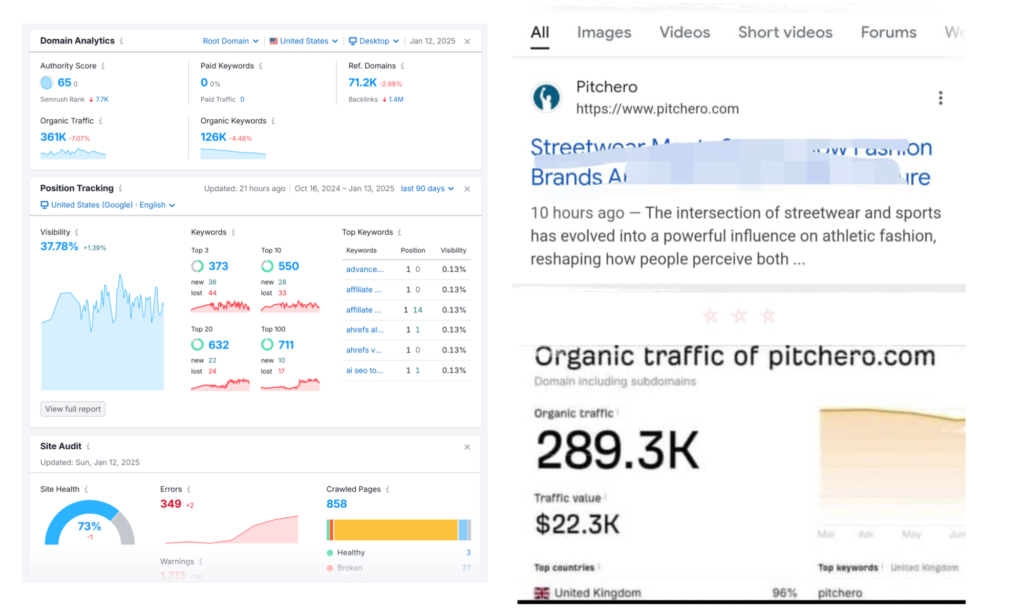Click info icon beside Site Health
1024x612 pixels.
[x=86, y=489]
